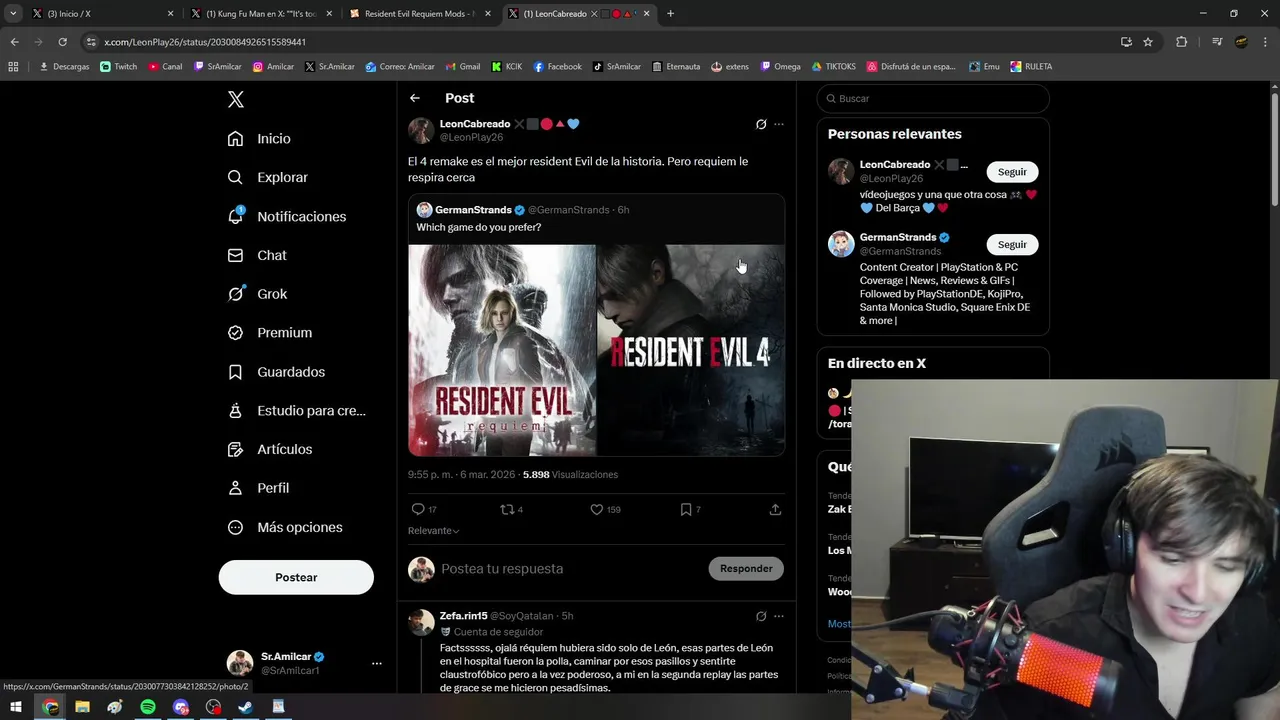Viewport: 1280px width, 720px height.
Task: Click the X logo home icon
Action: (x=235, y=99)
